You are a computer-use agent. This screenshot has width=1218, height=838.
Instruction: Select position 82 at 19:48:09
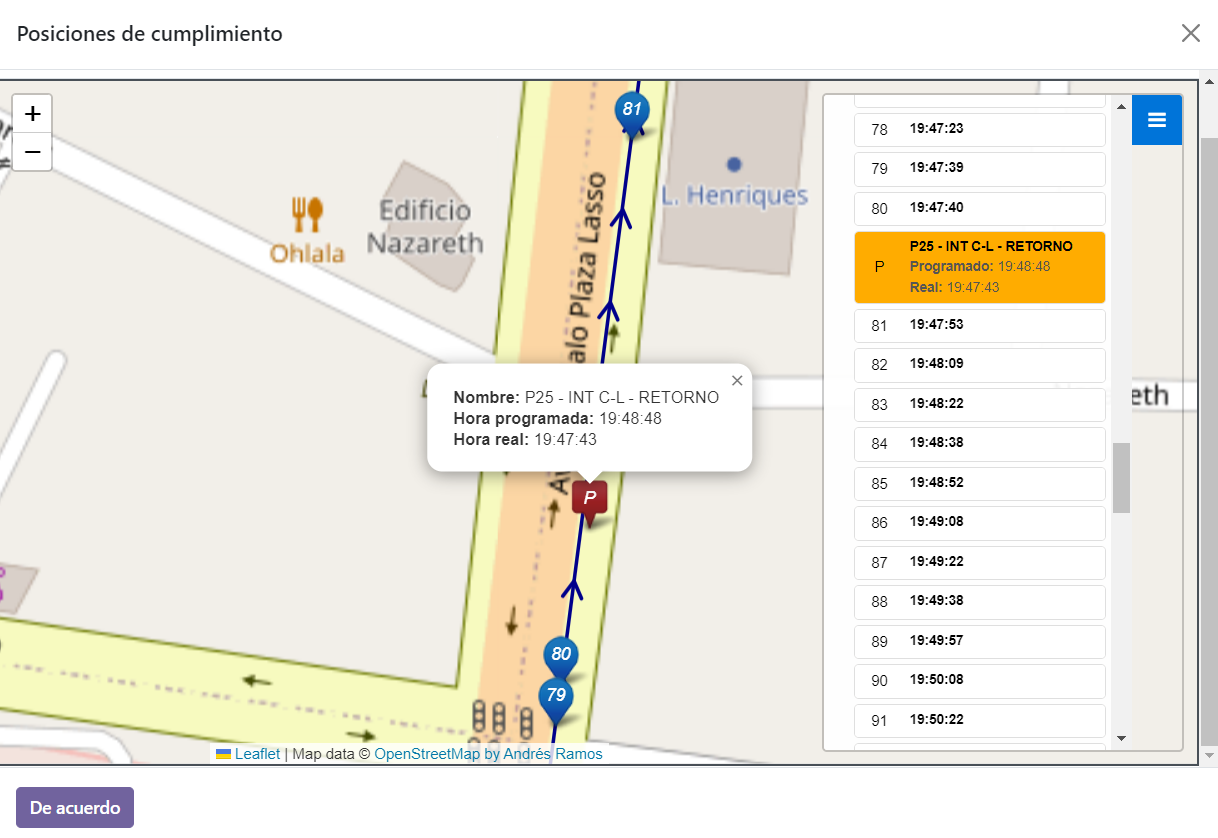click(x=980, y=364)
